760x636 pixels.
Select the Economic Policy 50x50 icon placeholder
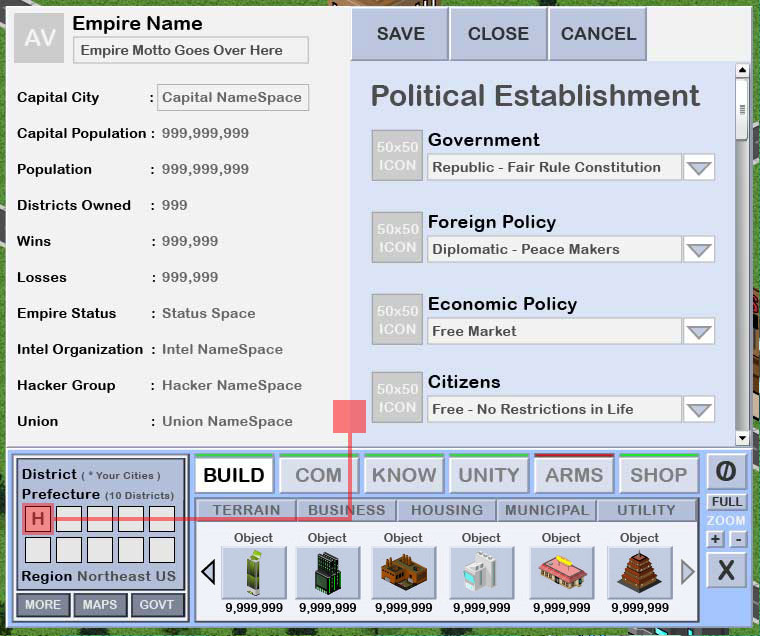click(397, 319)
